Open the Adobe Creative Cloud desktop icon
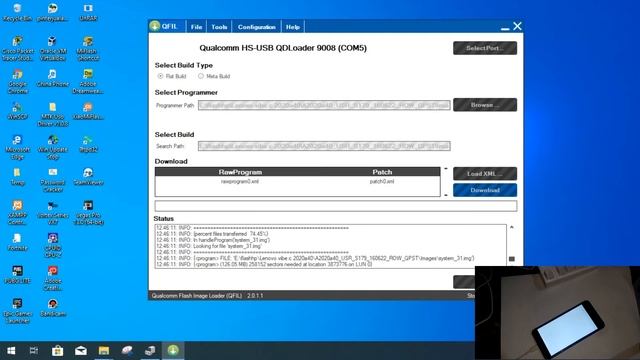The image size is (640, 360). tap(53, 278)
